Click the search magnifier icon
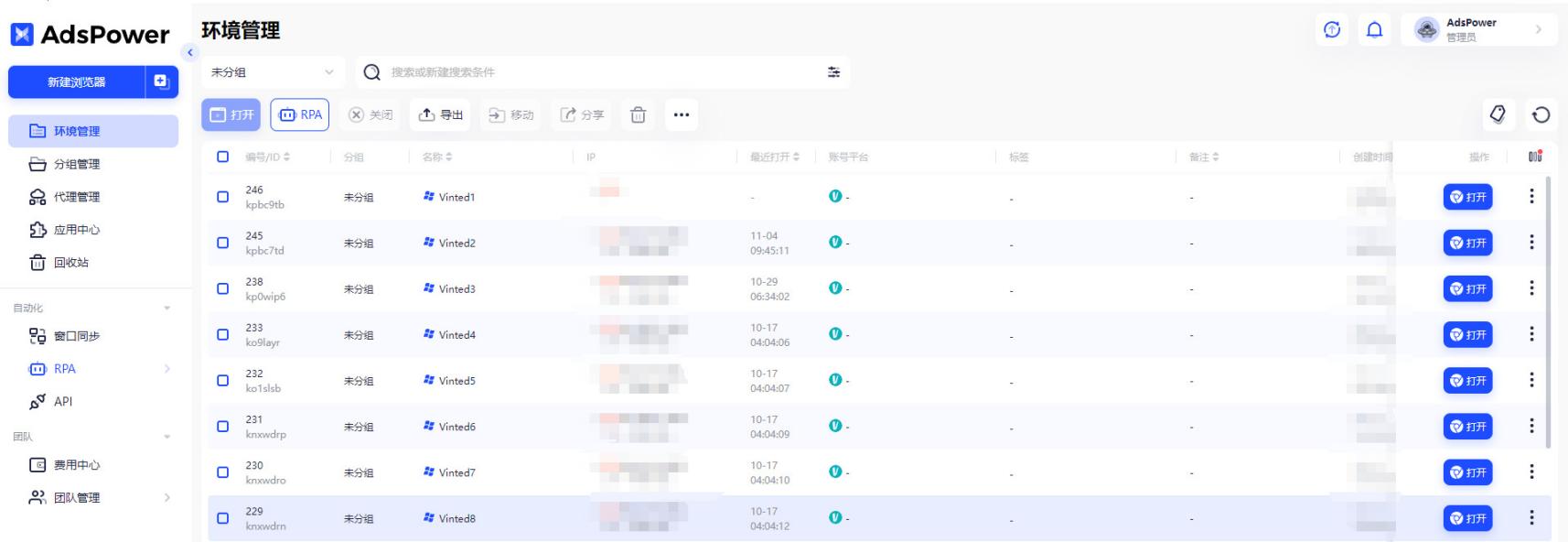The width and height of the screenshot is (1568, 542). (x=371, y=72)
